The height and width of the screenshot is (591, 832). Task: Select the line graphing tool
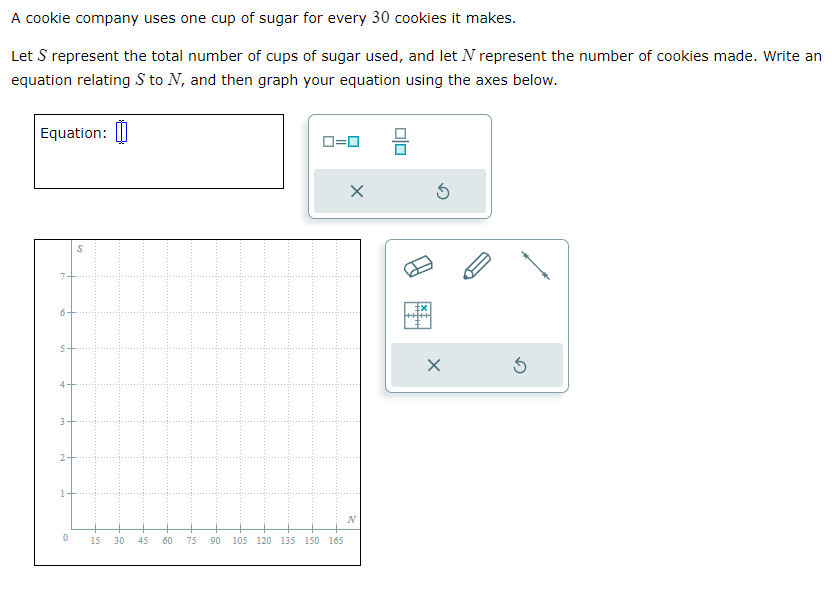(537, 265)
